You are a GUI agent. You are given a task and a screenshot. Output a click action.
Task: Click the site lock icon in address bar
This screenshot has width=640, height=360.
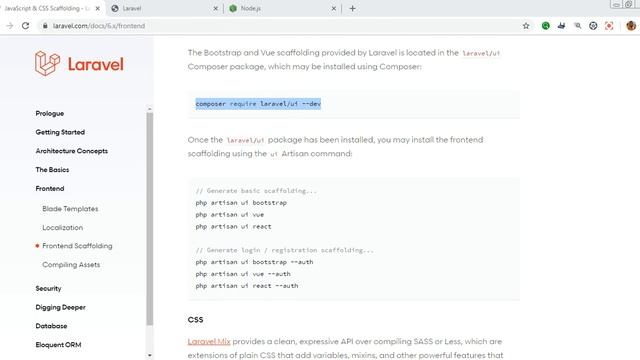45,26
